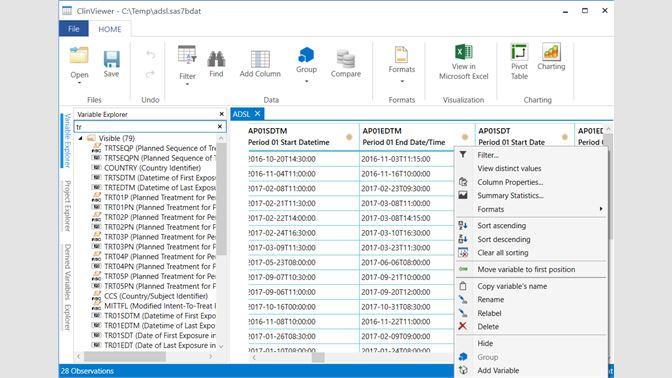Screen dimensions: 672x378
Task: Choose Hide in the context menu
Action: (x=485, y=343)
